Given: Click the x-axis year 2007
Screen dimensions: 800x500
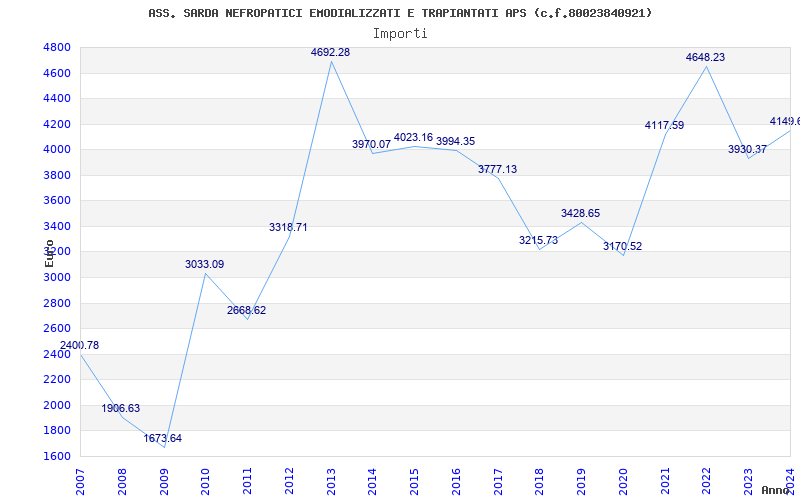Looking at the screenshot, I should [80, 482].
